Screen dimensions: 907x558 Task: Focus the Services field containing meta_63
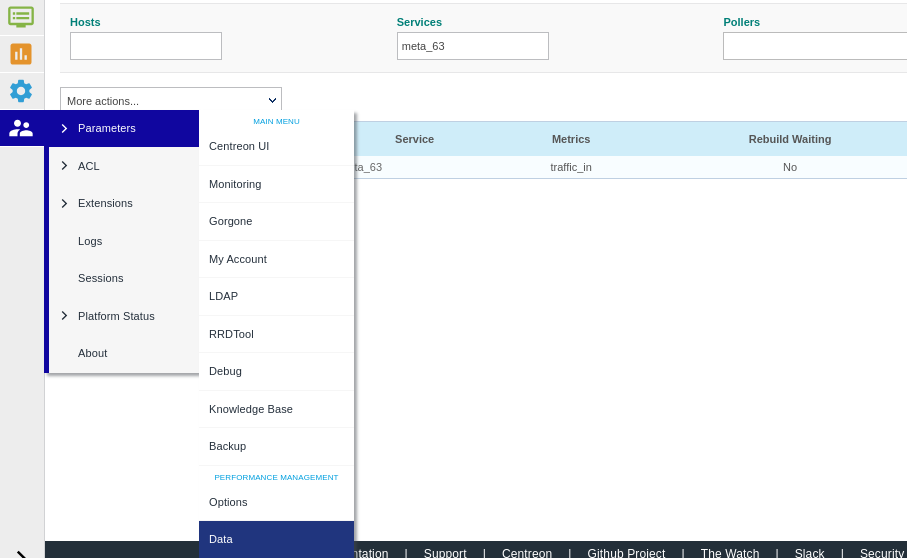pyautogui.click(x=472, y=46)
